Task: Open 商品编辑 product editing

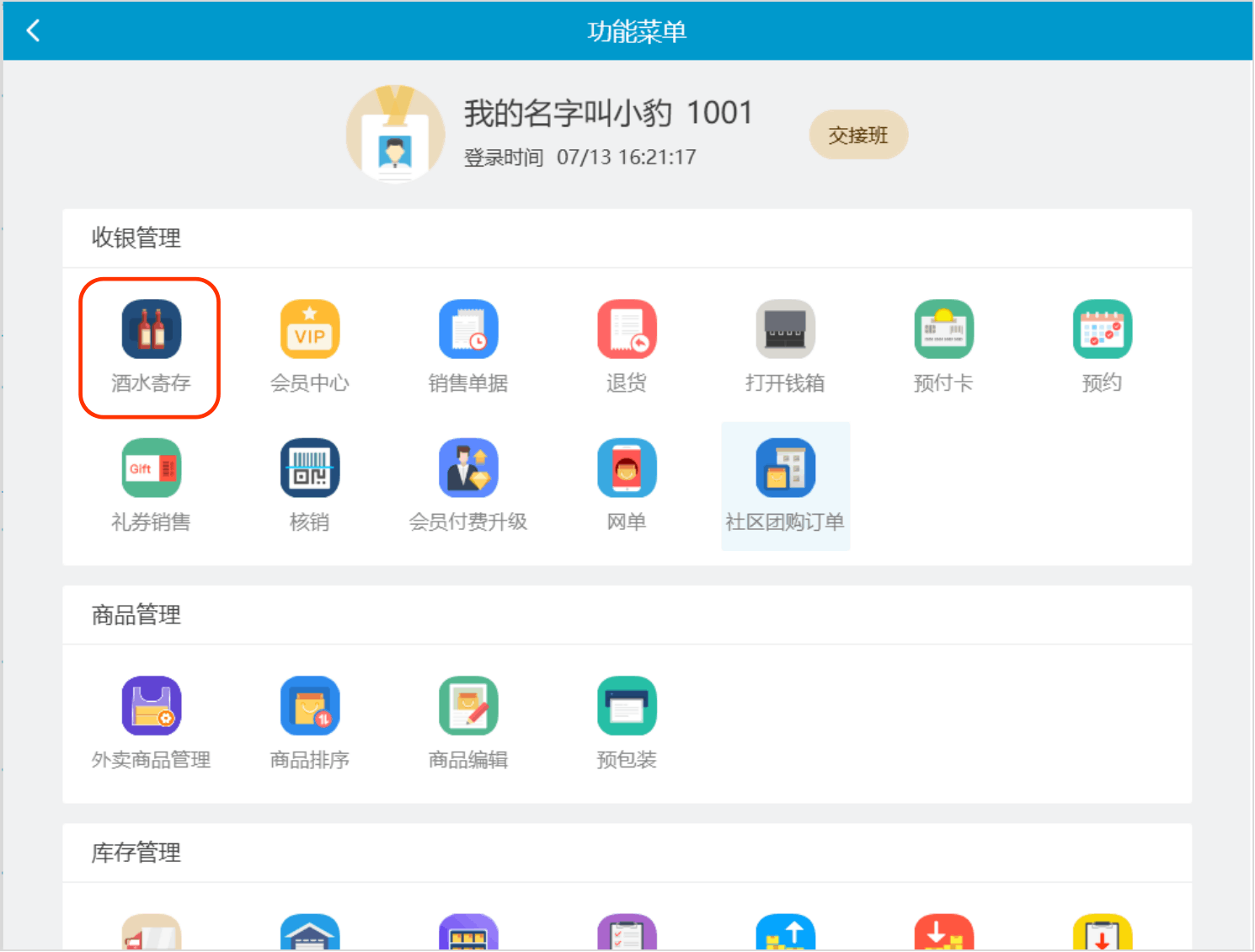Action: click(x=468, y=706)
